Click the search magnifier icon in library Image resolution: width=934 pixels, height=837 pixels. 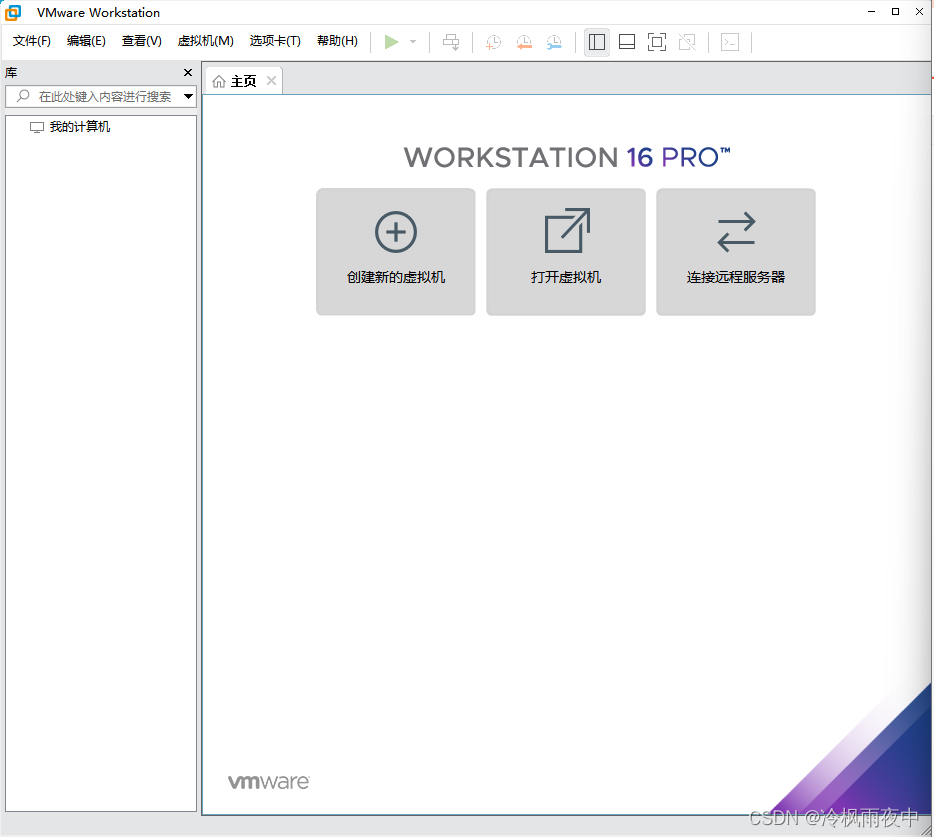click(x=23, y=95)
